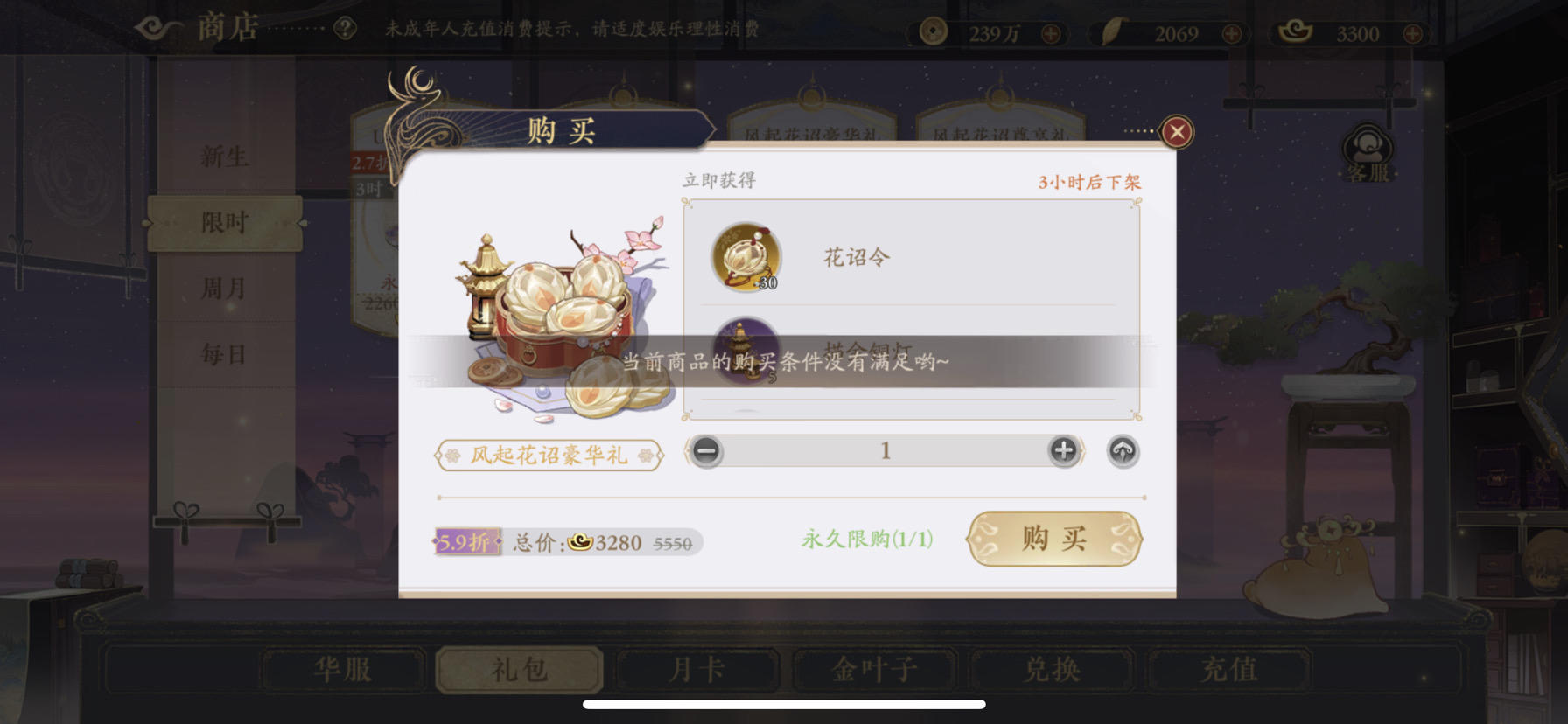Switch to the 每日 category tab
The width and height of the screenshot is (1568, 724).
pos(225,354)
